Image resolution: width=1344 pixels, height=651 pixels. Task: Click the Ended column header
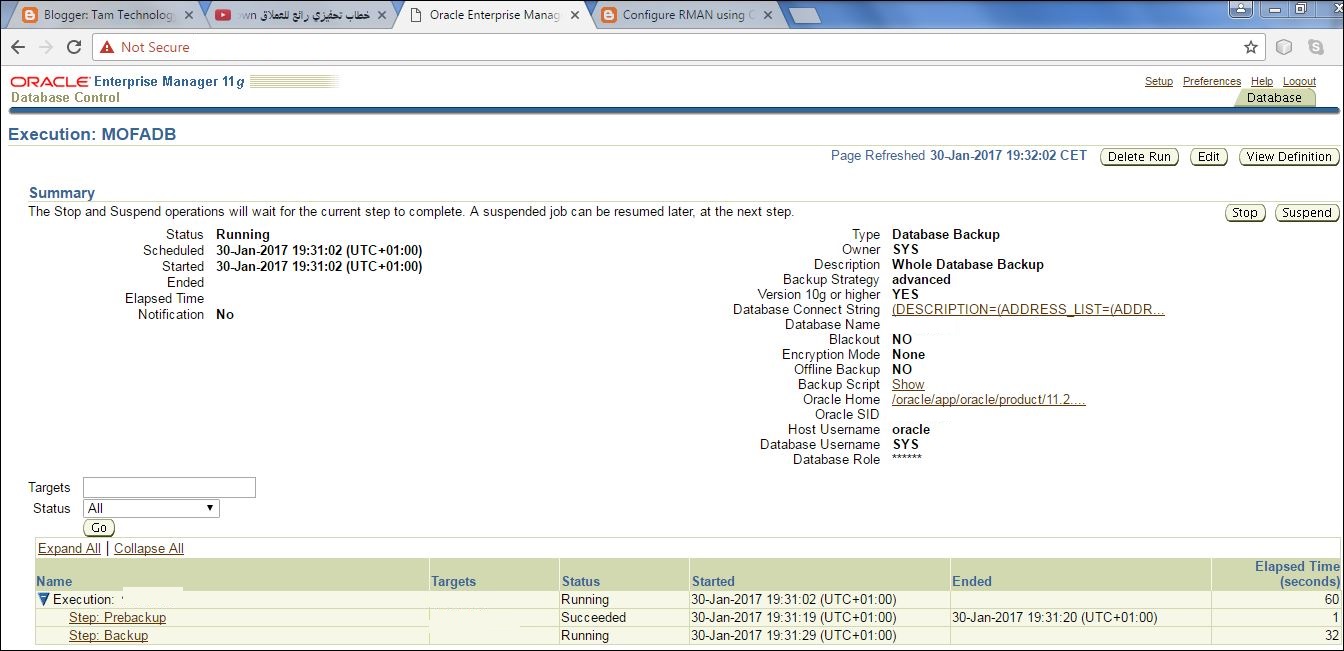(x=972, y=581)
